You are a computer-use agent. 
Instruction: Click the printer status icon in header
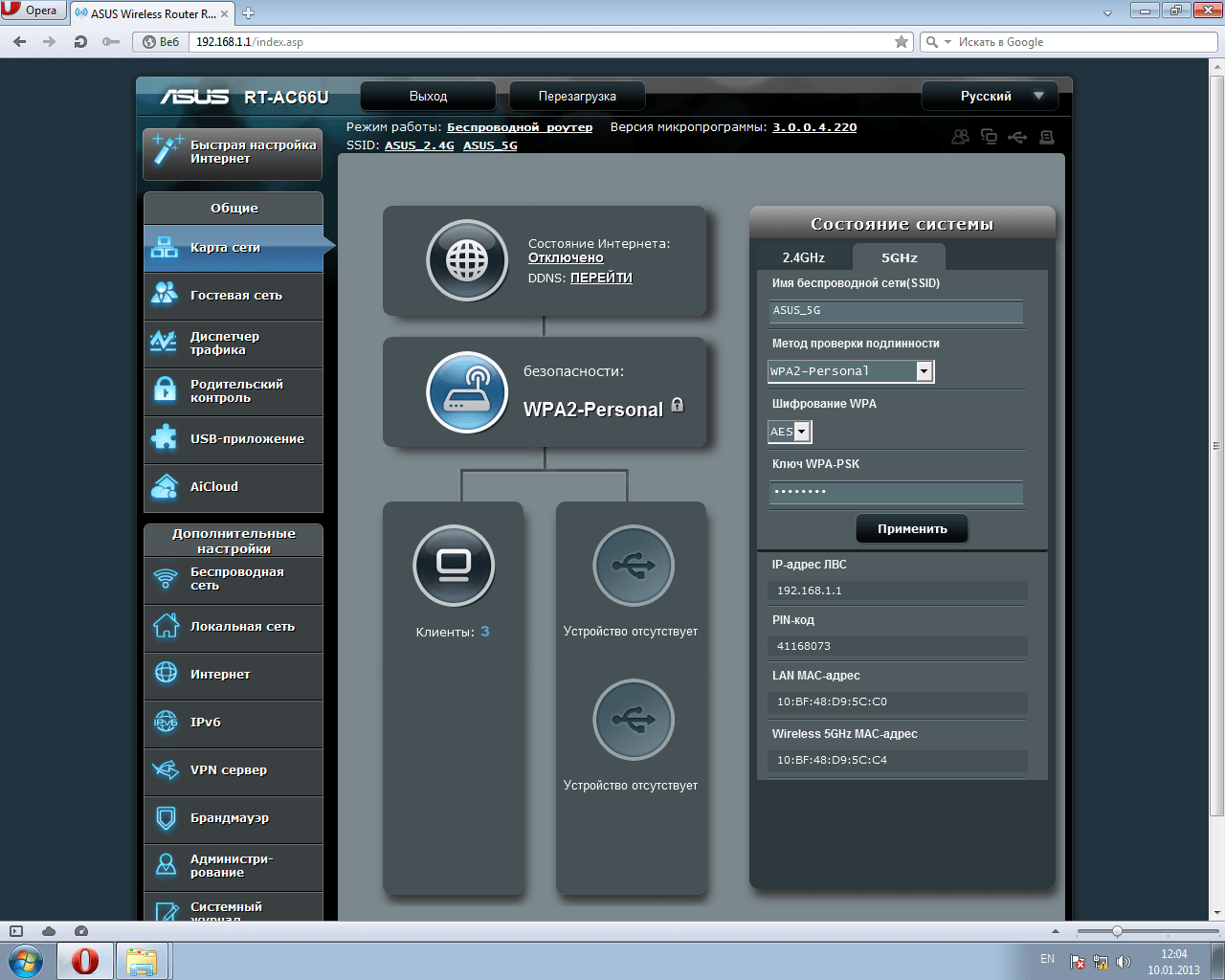pos(1047,137)
